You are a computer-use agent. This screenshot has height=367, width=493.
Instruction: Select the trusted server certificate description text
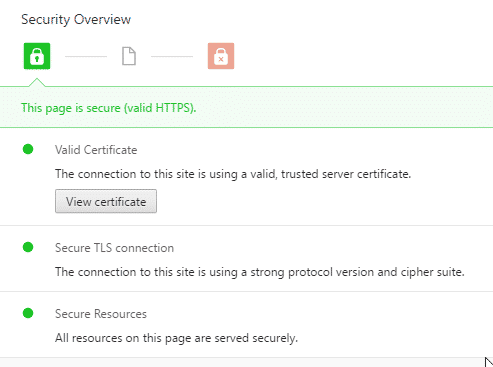(x=233, y=174)
